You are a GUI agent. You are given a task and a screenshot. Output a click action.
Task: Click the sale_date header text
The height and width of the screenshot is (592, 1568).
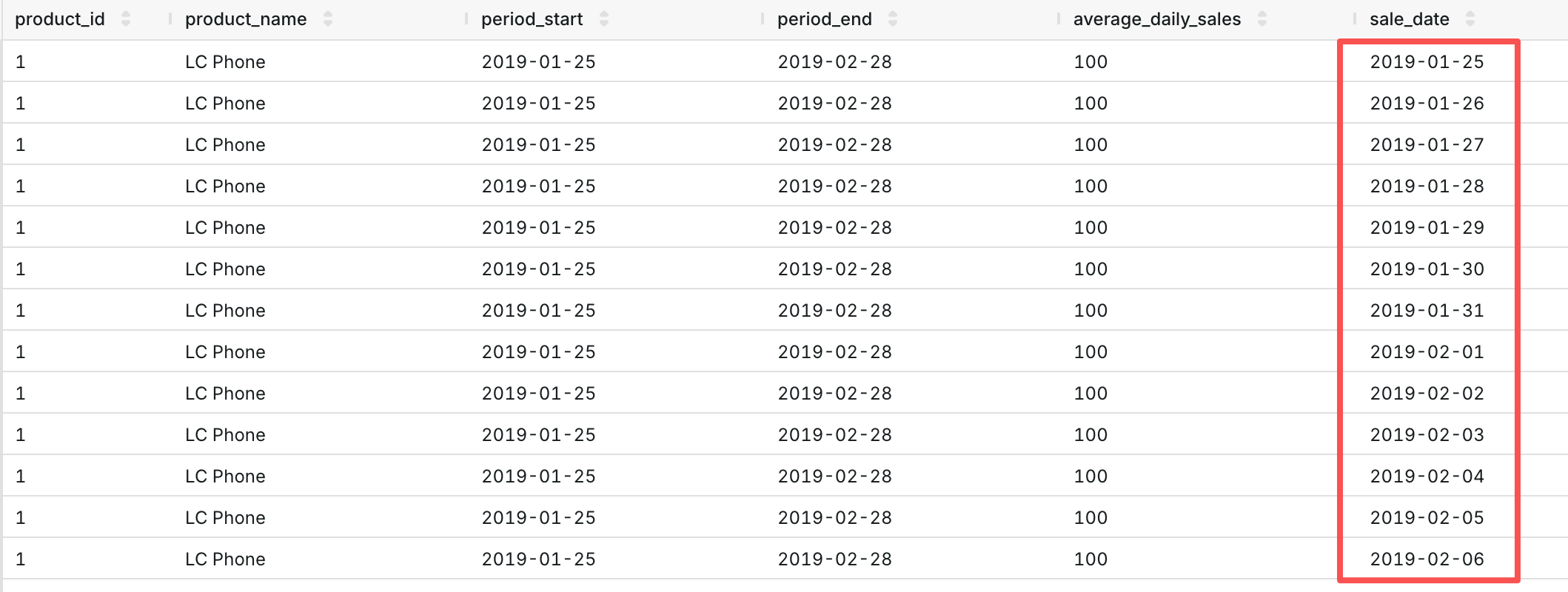tap(1410, 19)
